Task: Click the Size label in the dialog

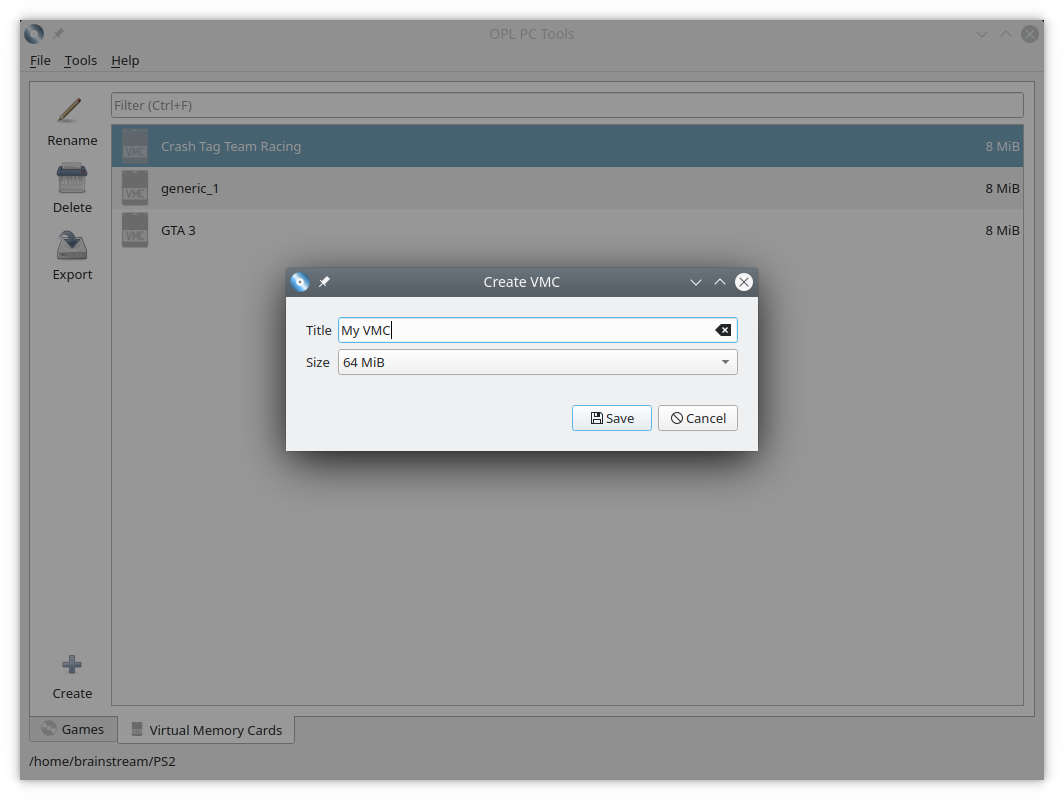Action: pyautogui.click(x=318, y=362)
